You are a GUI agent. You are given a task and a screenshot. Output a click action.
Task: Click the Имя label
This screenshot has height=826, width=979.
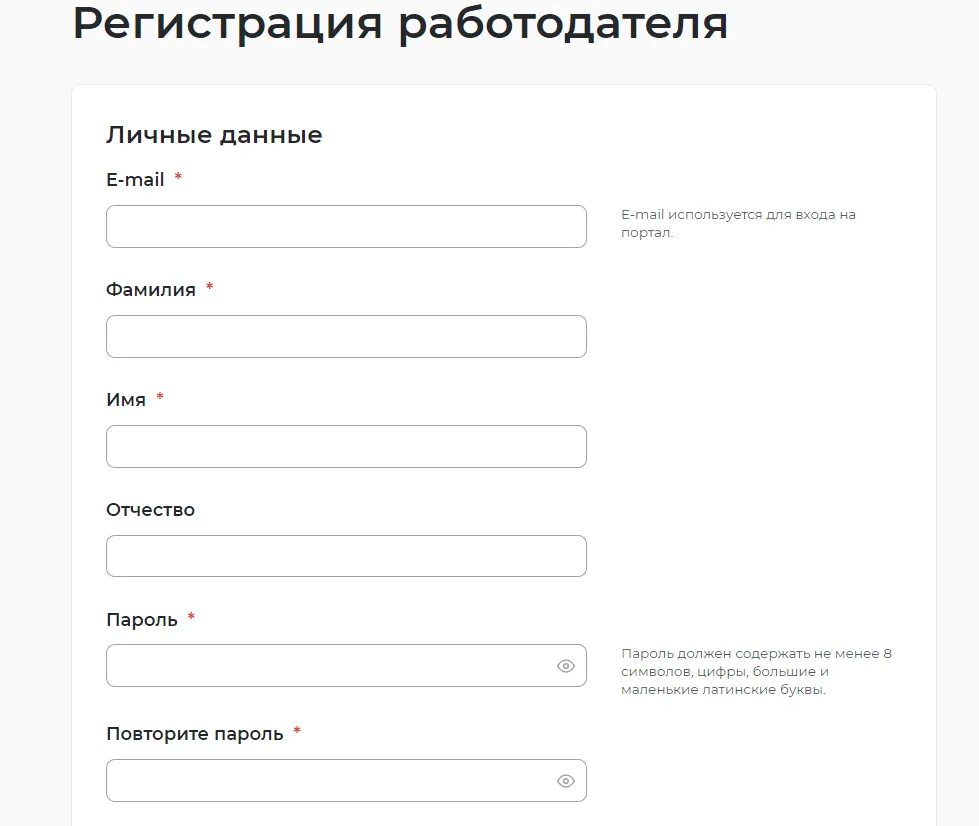pyautogui.click(x=125, y=400)
